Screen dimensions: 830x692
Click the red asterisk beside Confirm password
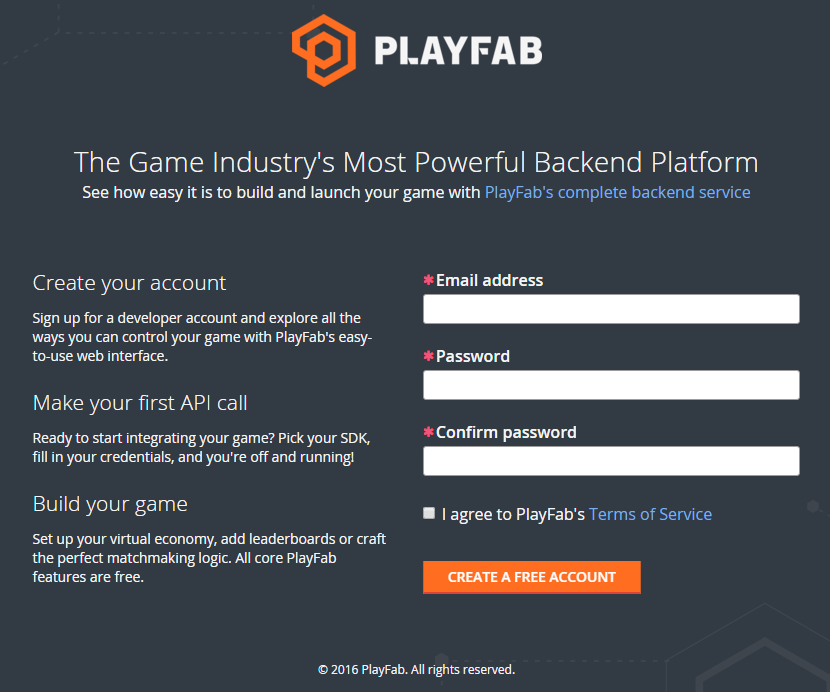[x=429, y=432]
